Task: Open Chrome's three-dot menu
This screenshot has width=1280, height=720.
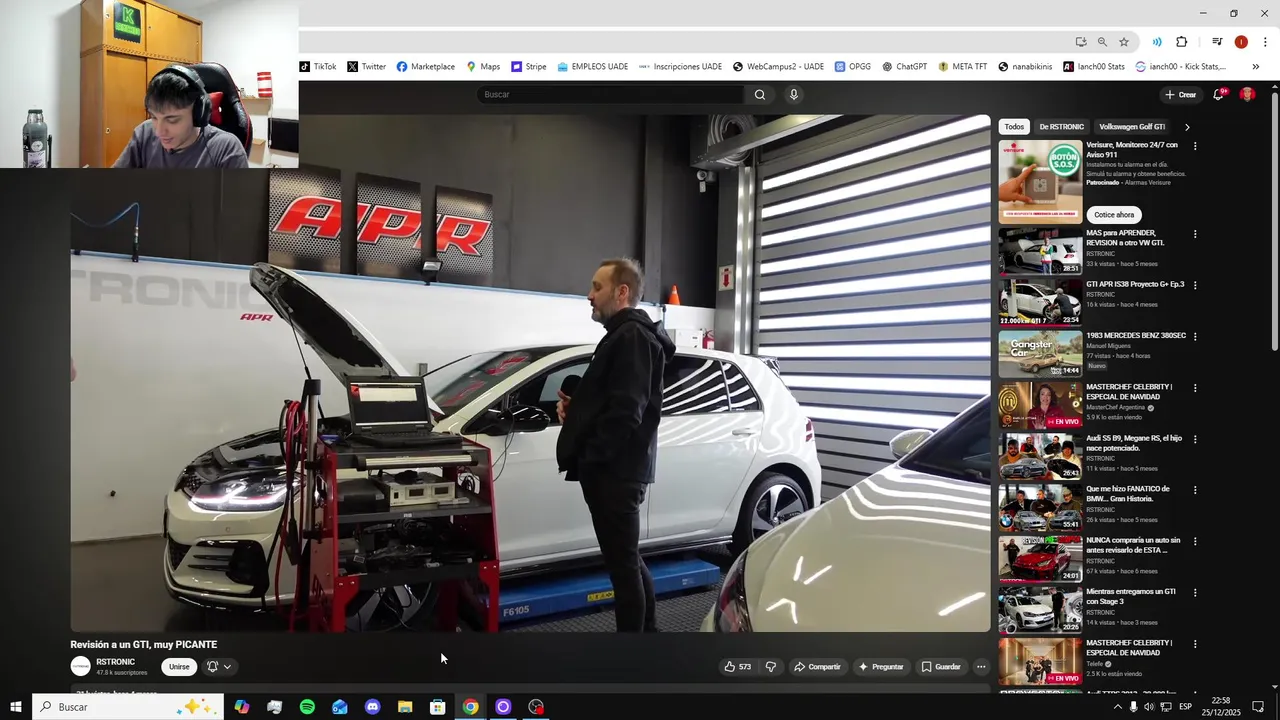Action: 1265,42
